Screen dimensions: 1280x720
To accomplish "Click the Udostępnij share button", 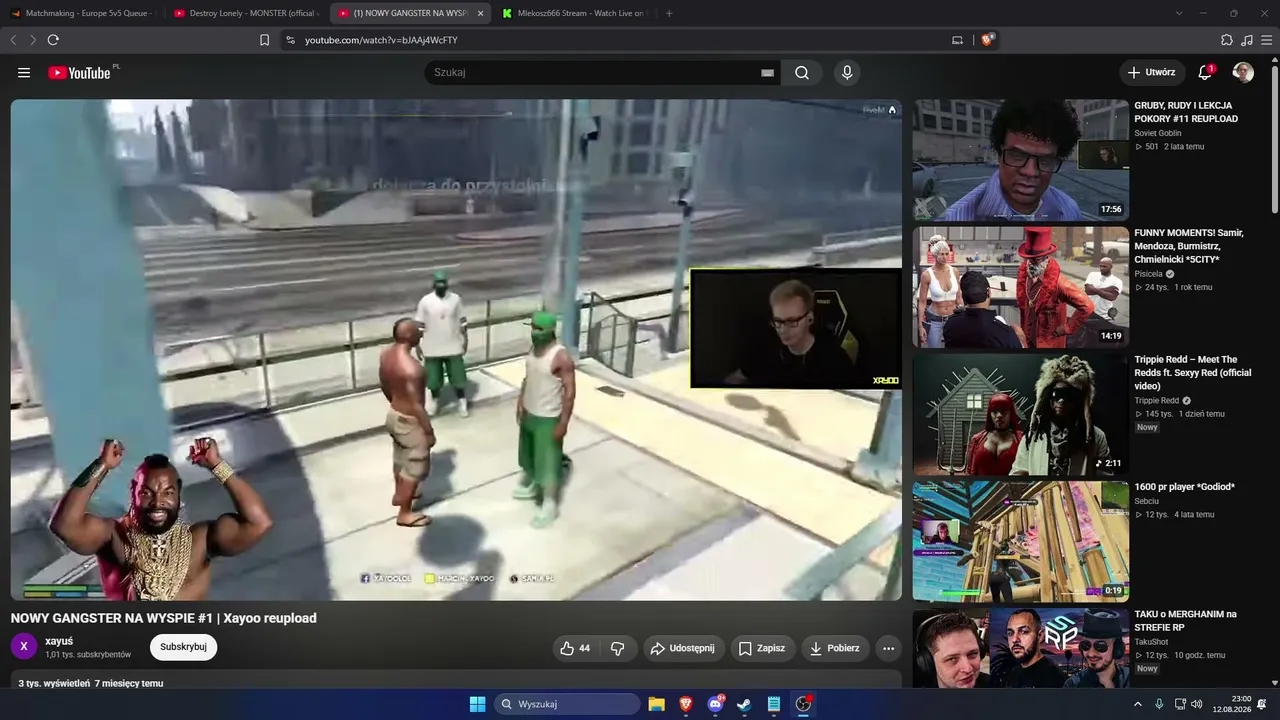I will (x=682, y=648).
